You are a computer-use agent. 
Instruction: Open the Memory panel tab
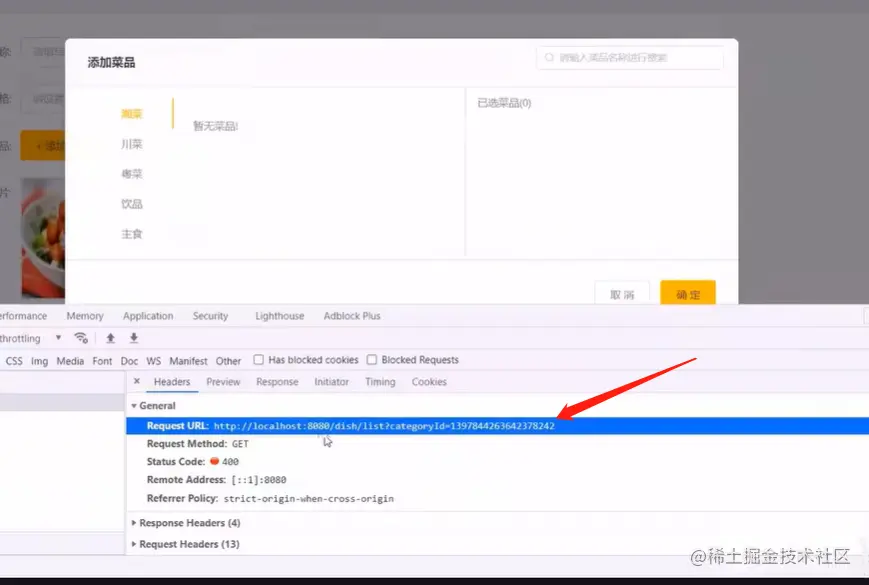[85, 316]
